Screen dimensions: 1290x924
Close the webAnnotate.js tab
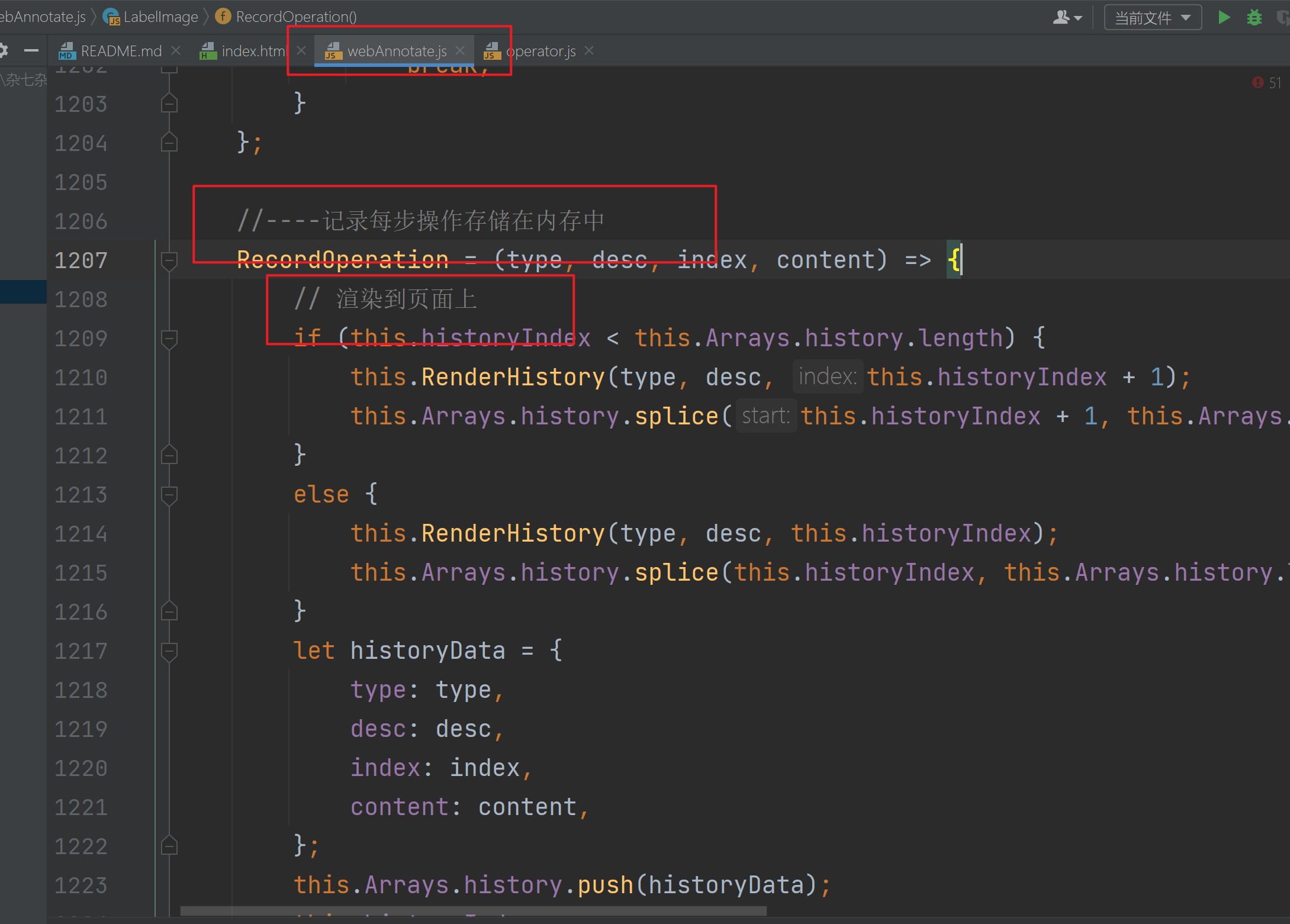pos(460,51)
